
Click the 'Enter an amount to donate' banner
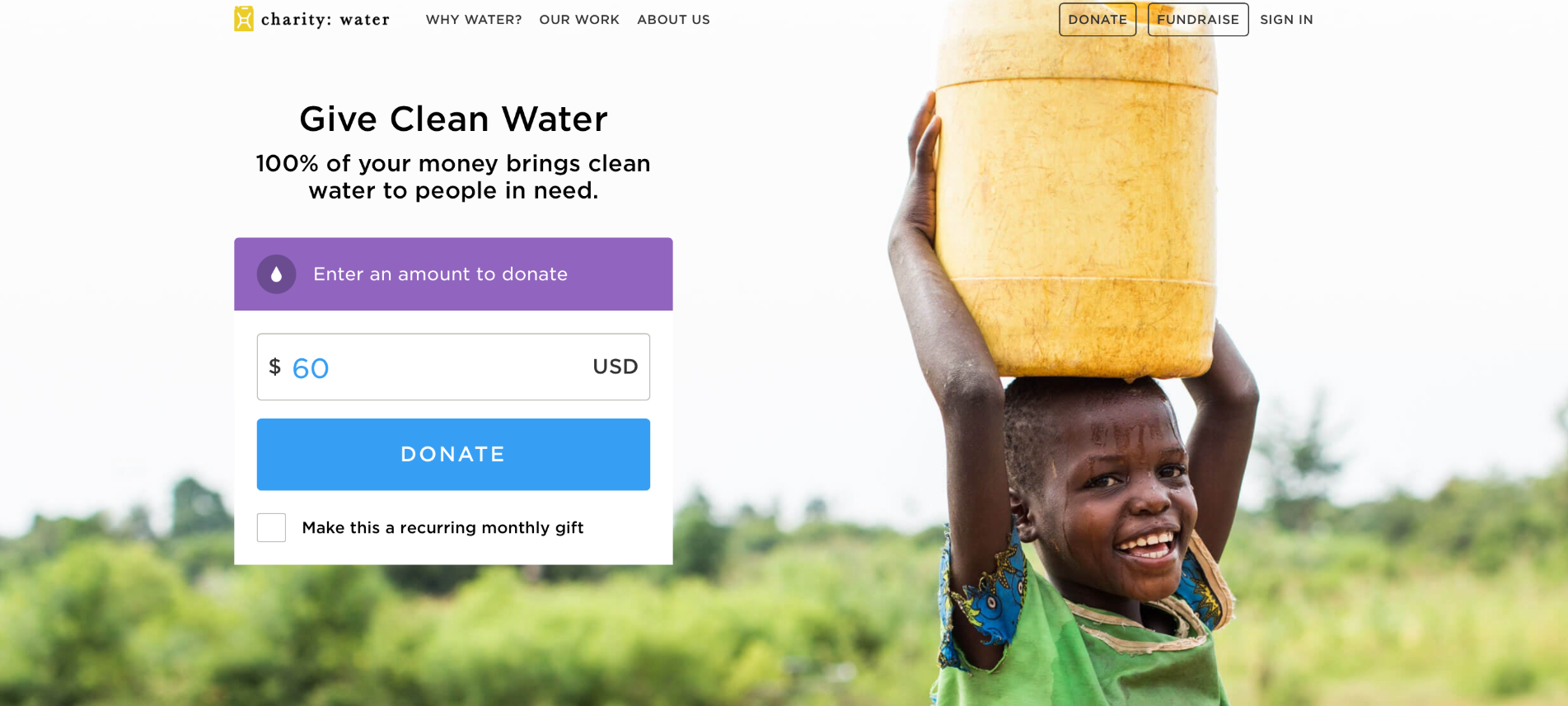453,274
